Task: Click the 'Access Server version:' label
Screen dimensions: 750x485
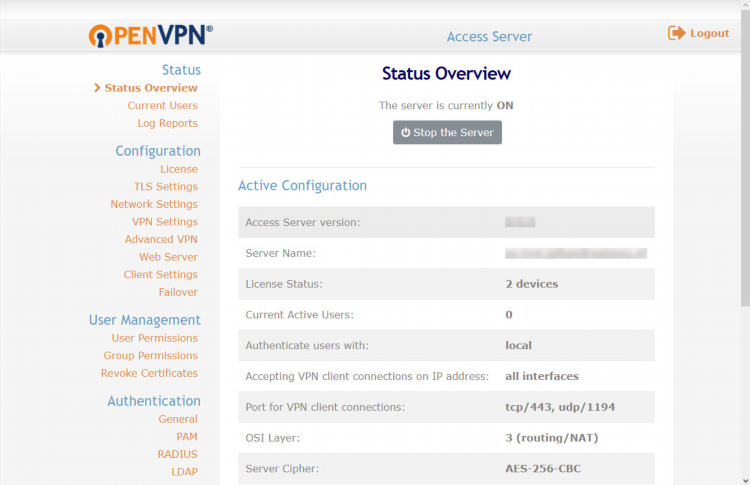Action: tap(303, 223)
